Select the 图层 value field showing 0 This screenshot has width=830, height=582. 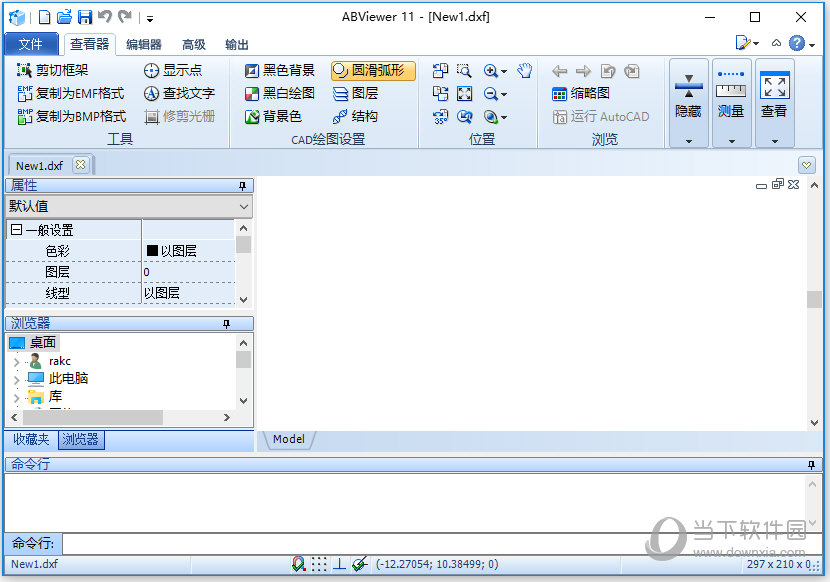188,272
